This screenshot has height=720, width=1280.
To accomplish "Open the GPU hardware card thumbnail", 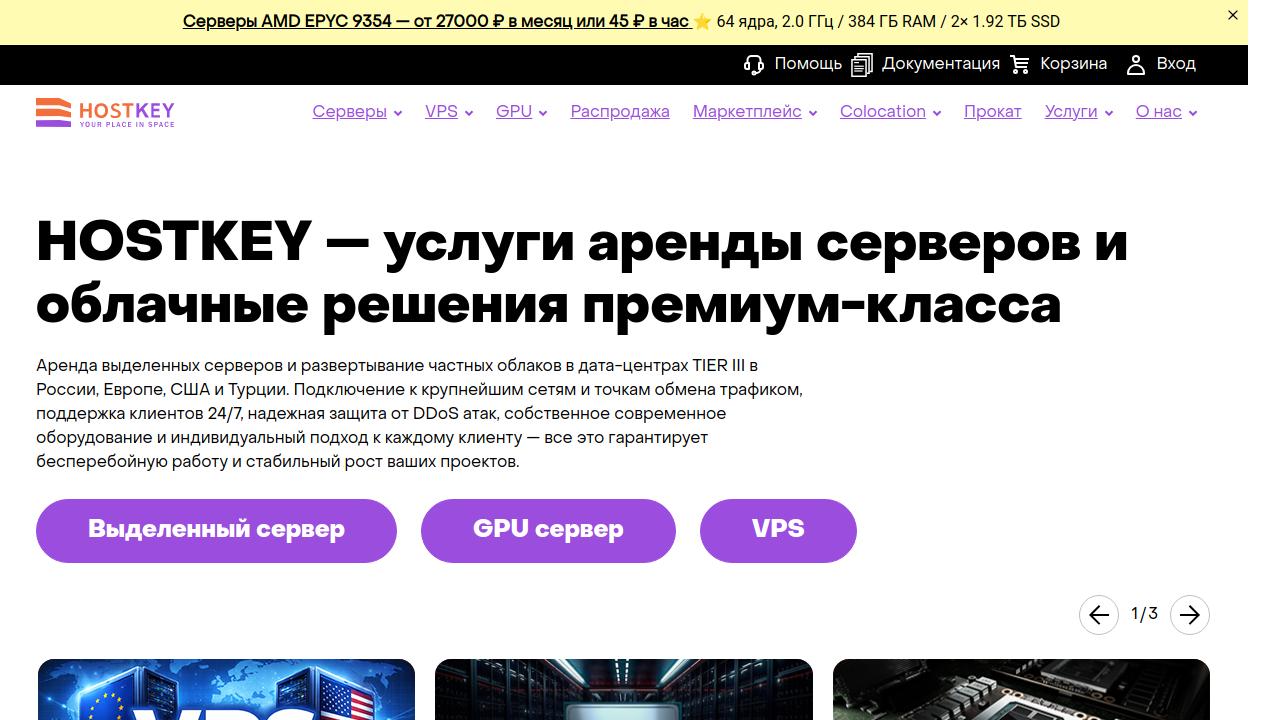I will tap(1021, 689).
